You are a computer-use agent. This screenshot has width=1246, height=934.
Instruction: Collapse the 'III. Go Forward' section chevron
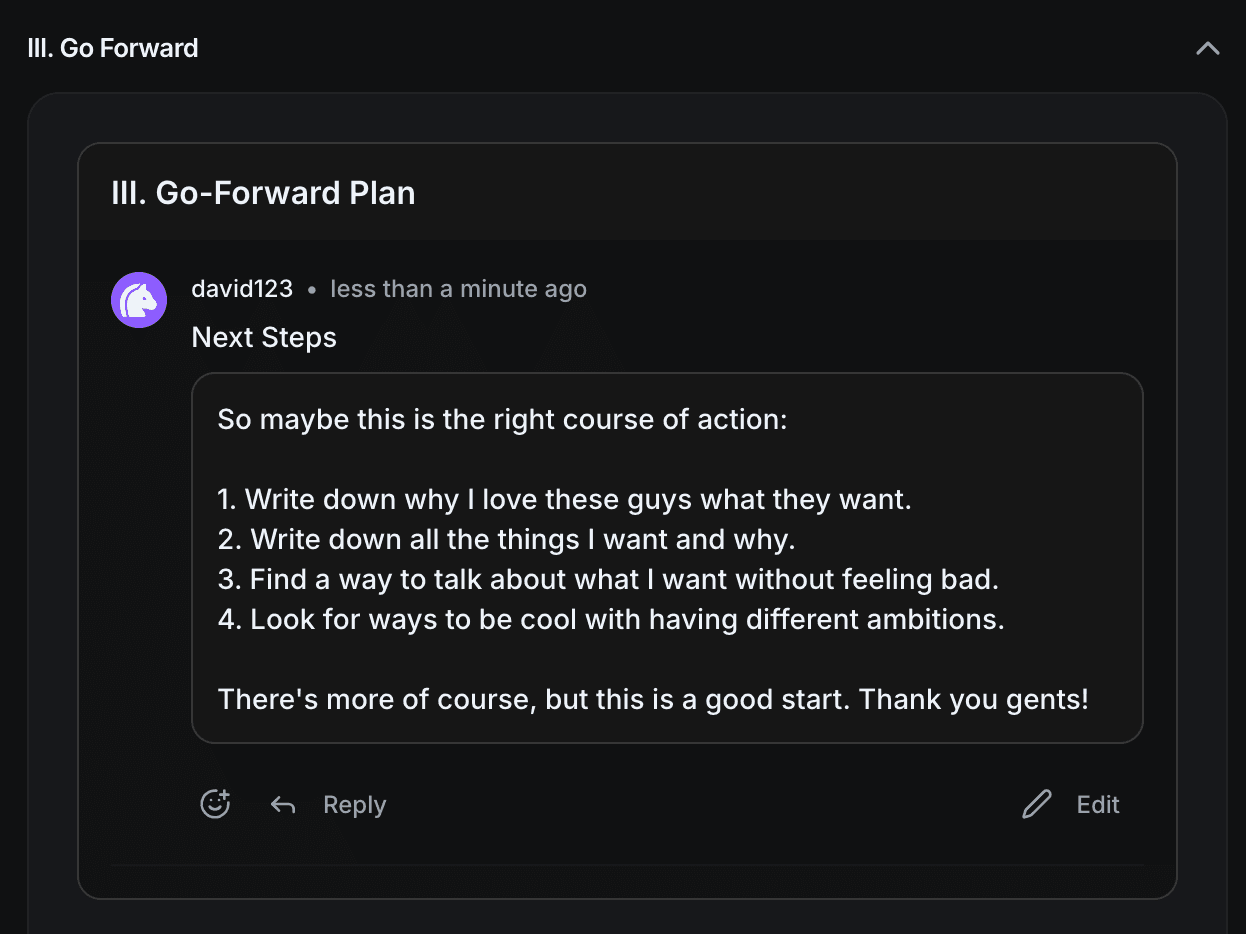(1208, 47)
